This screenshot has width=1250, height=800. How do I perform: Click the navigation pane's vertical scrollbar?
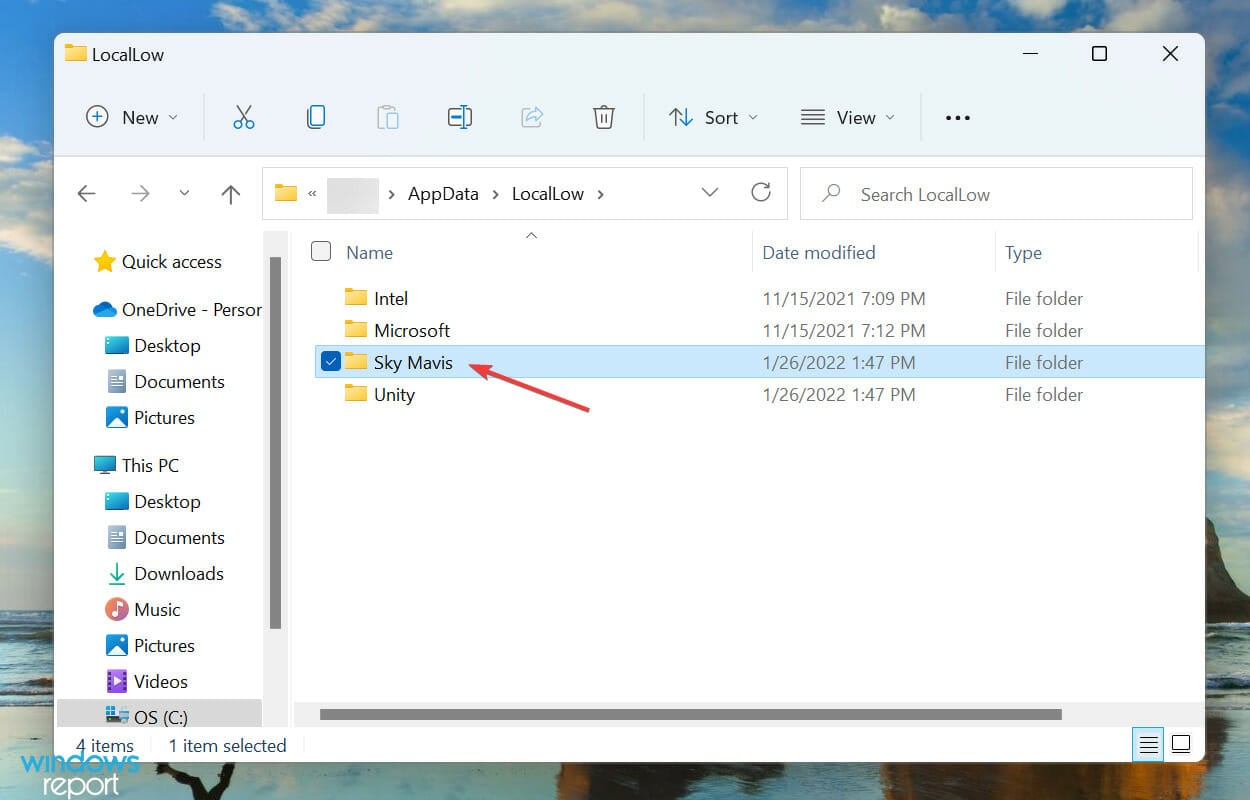pyautogui.click(x=276, y=443)
